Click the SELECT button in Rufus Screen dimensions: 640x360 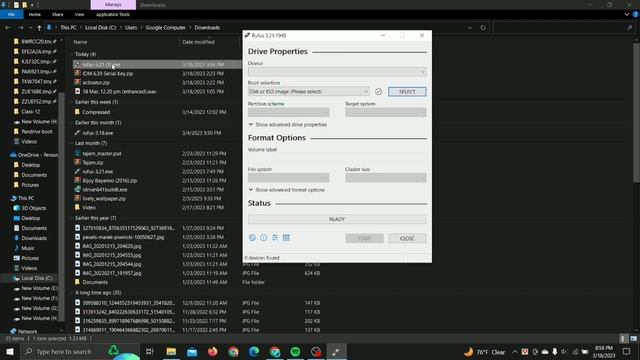pos(407,91)
